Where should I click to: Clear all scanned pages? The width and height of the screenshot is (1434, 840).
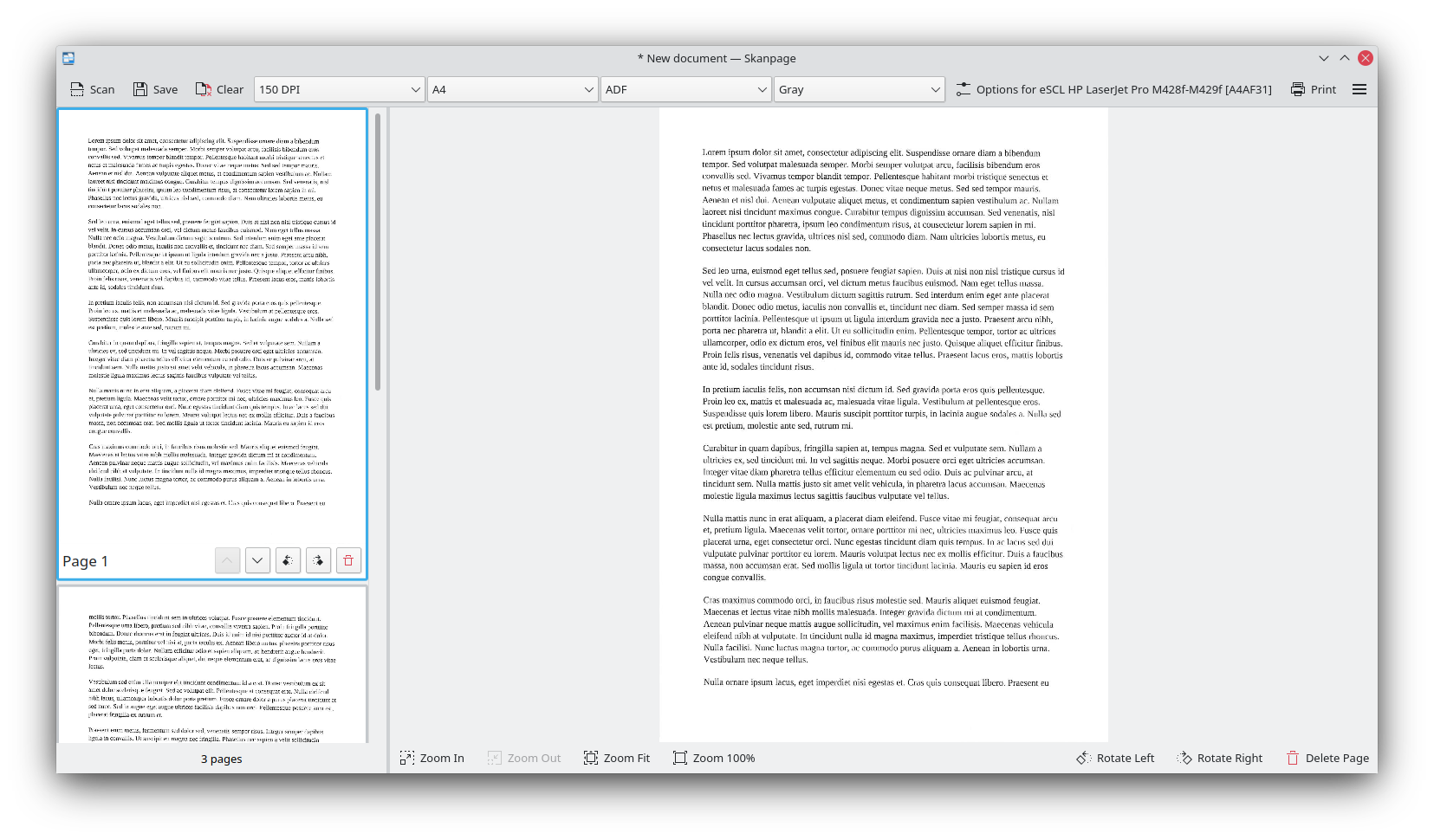(x=219, y=89)
